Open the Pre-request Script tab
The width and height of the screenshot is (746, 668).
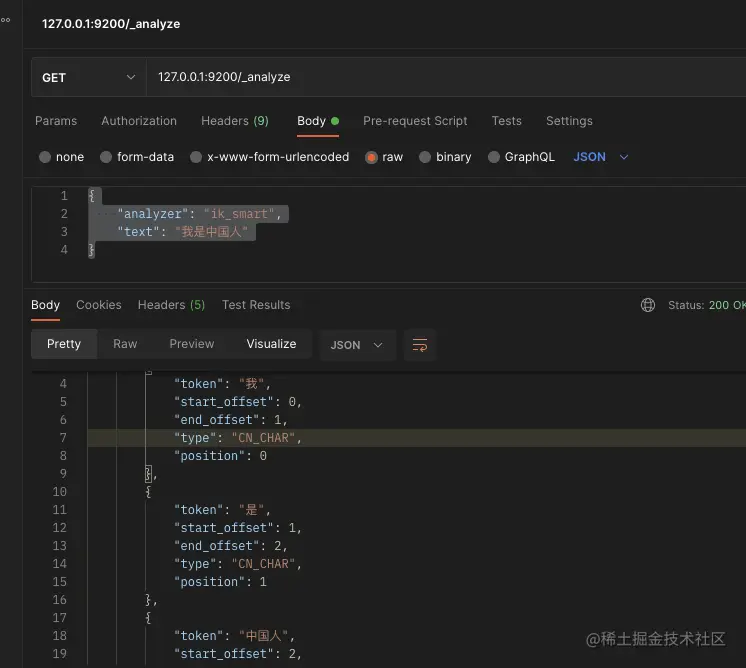click(x=415, y=121)
